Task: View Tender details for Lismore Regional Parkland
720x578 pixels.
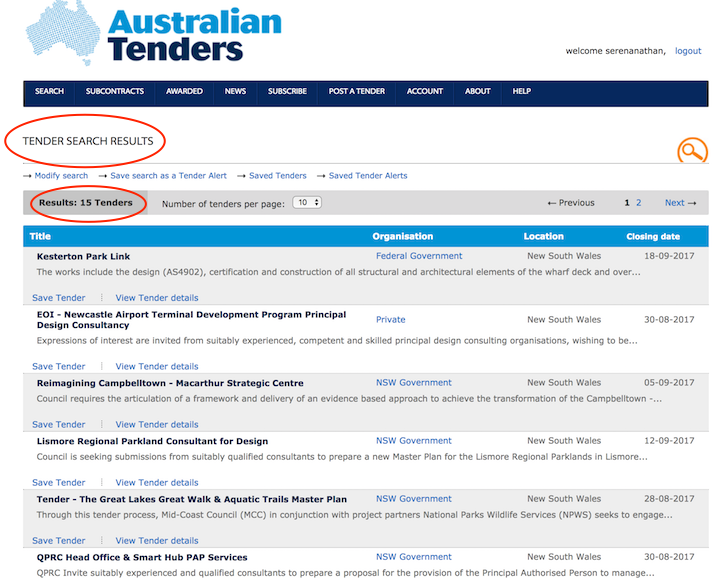Action: point(157,483)
